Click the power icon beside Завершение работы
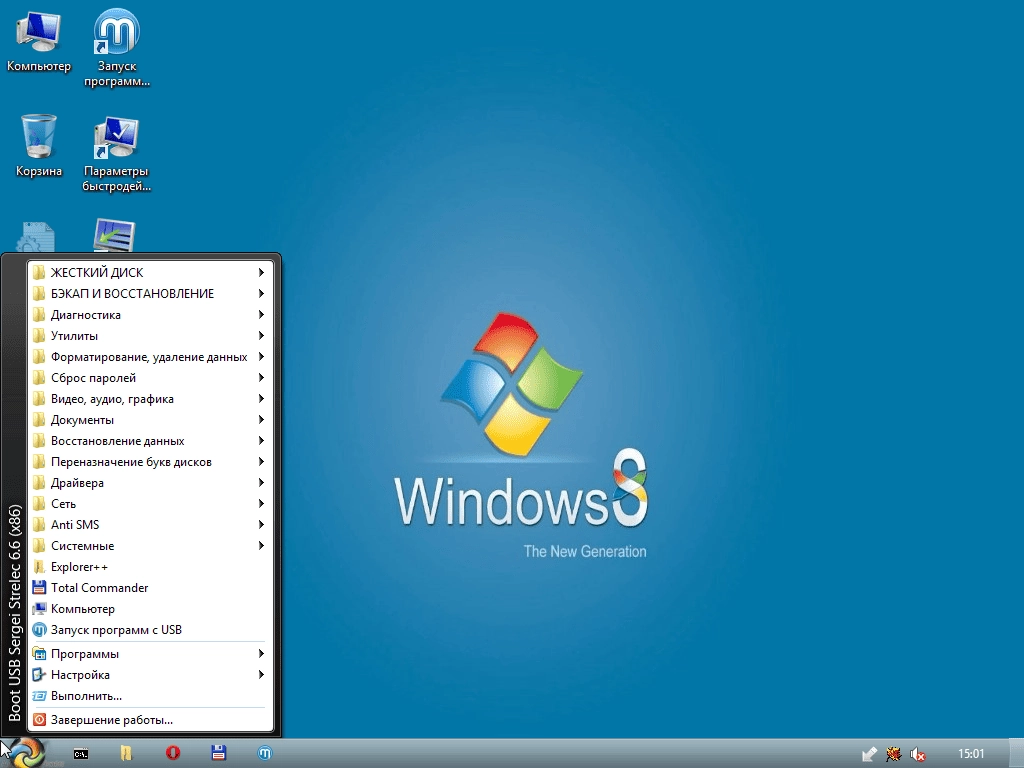The height and width of the screenshot is (768, 1024). 39,720
